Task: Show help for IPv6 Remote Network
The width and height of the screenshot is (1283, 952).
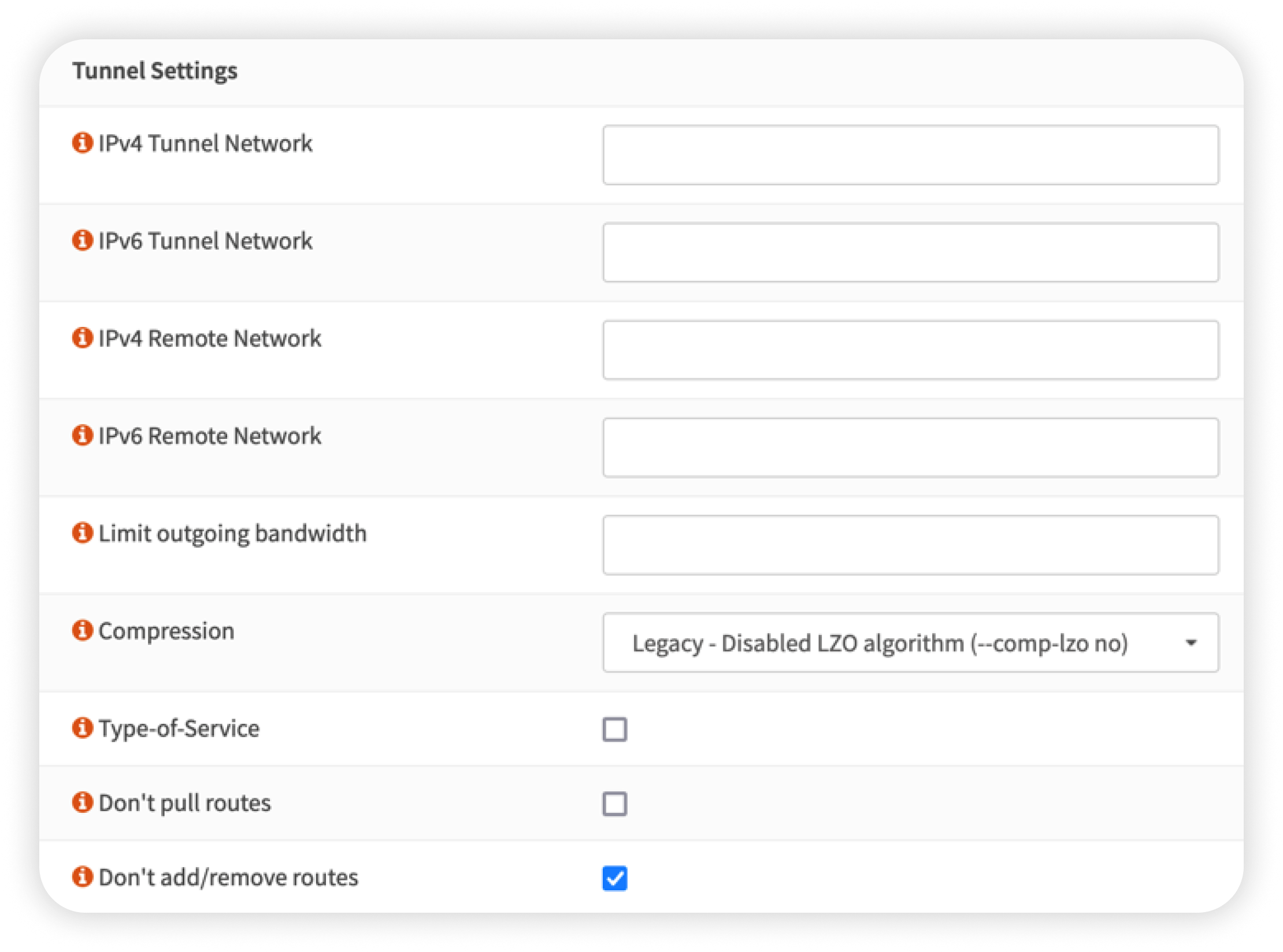Action: click(83, 435)
